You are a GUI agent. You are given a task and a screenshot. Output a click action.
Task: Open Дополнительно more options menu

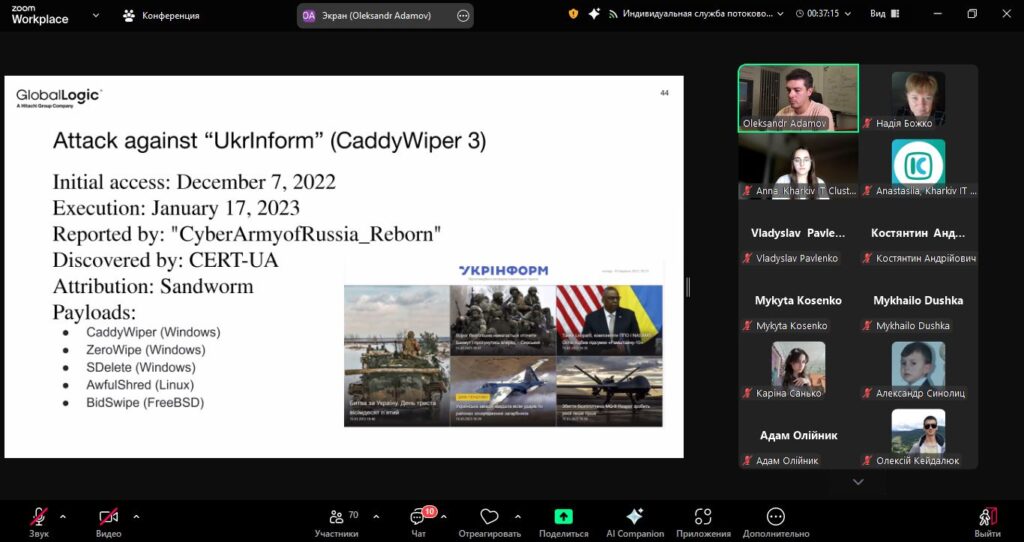point(776,522)
